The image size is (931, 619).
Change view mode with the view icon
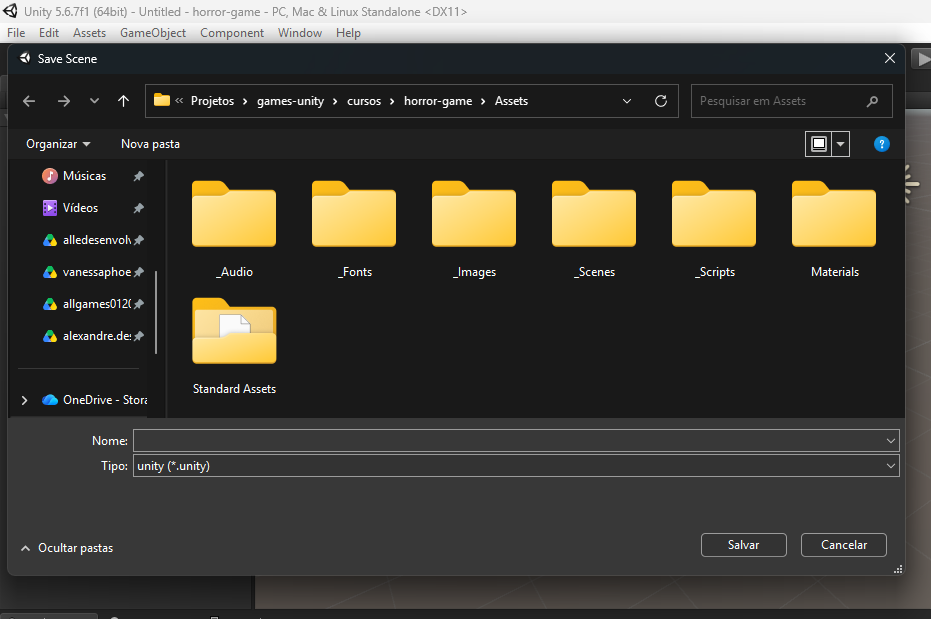(819, 144)
